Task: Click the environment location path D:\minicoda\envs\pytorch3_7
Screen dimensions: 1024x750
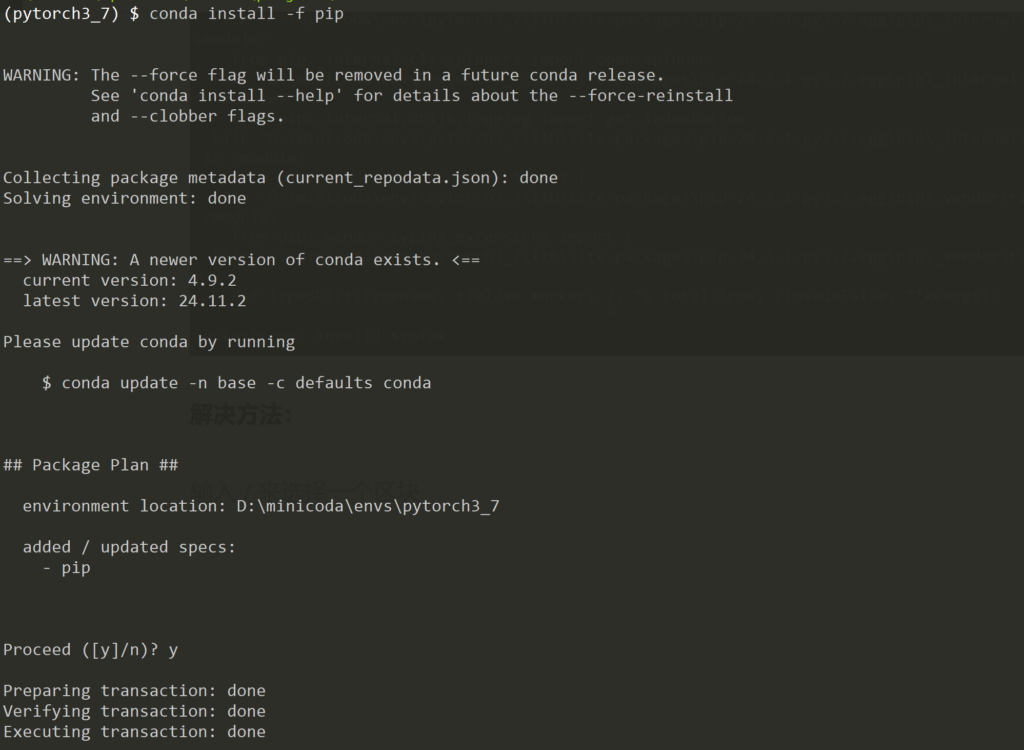Action: 367,506
